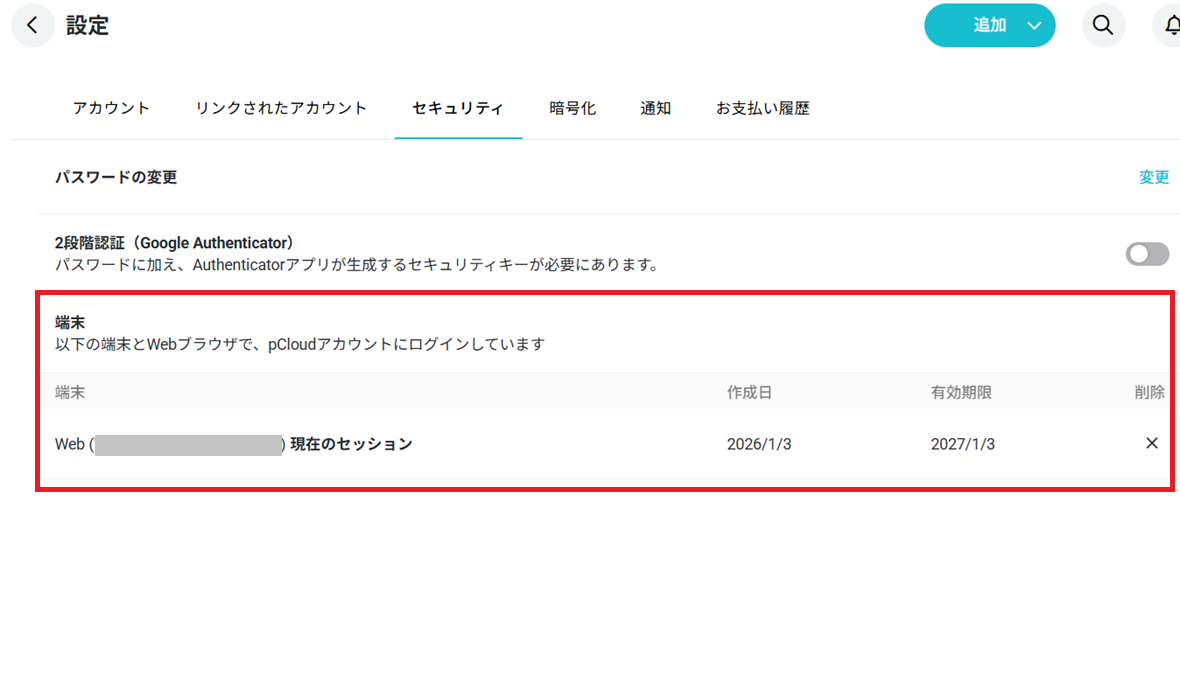Click the 作成日 column header
This screenshot has height=683, width=1180.
click(x=749, y=392)
